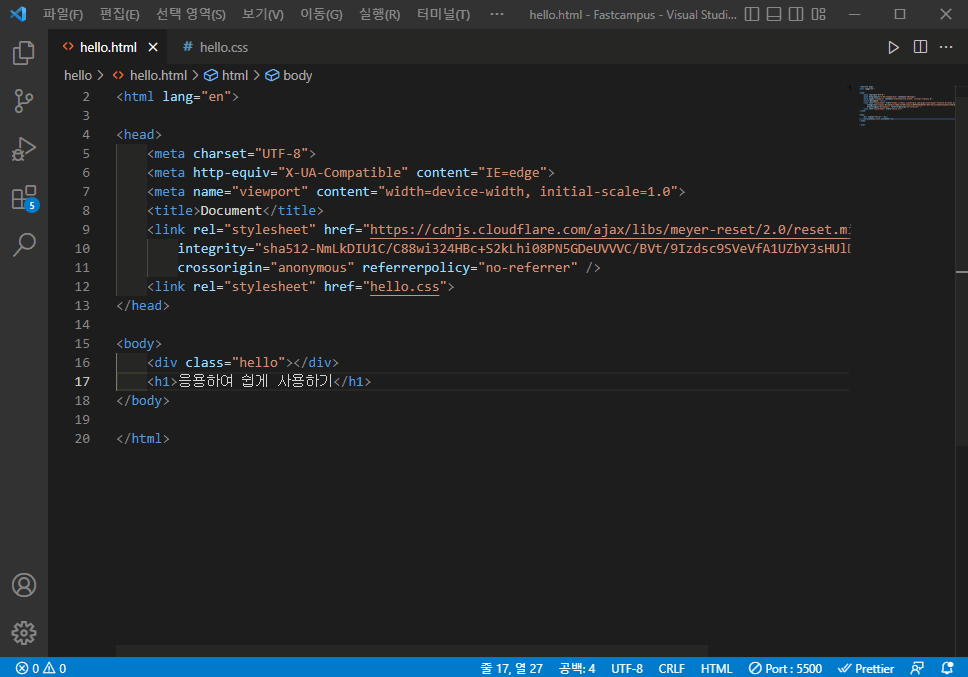Screen dimensions: 968x677
Task: Expand the body breadcrumb item
Action: (x=289, y=75)
